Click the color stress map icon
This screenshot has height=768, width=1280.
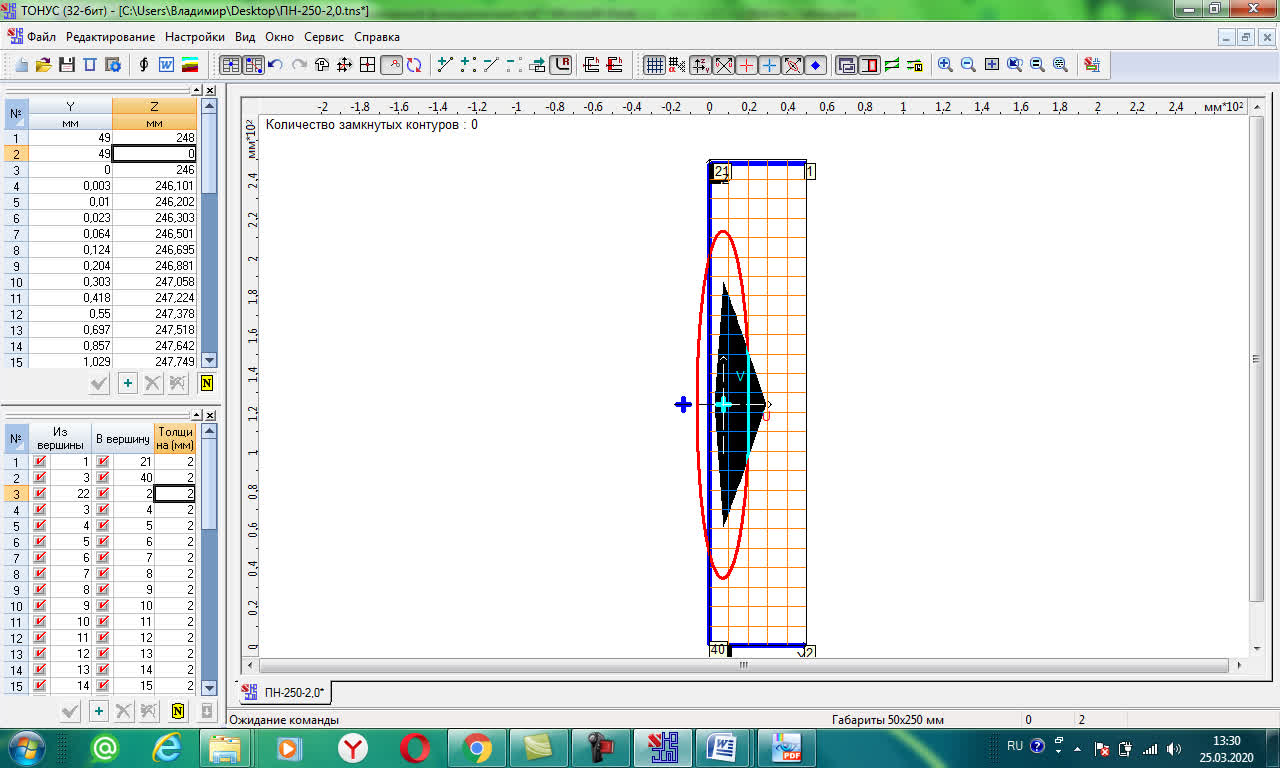189,65
